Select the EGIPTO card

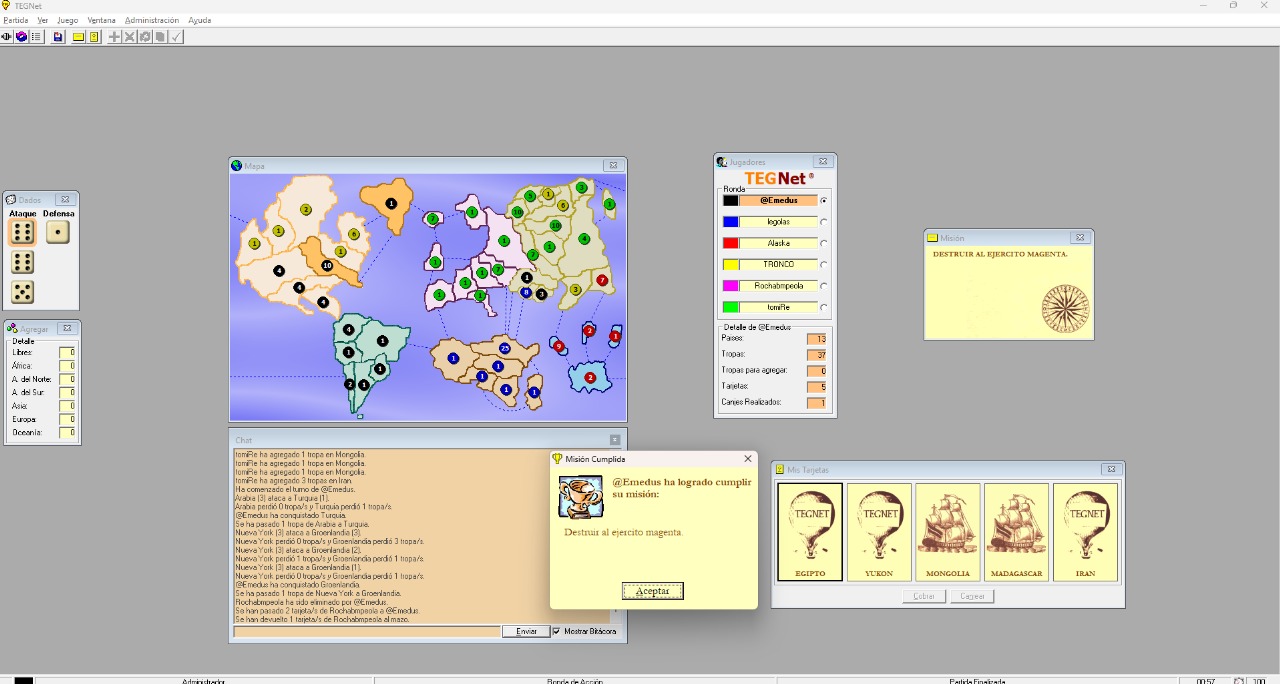click(810, 532)
